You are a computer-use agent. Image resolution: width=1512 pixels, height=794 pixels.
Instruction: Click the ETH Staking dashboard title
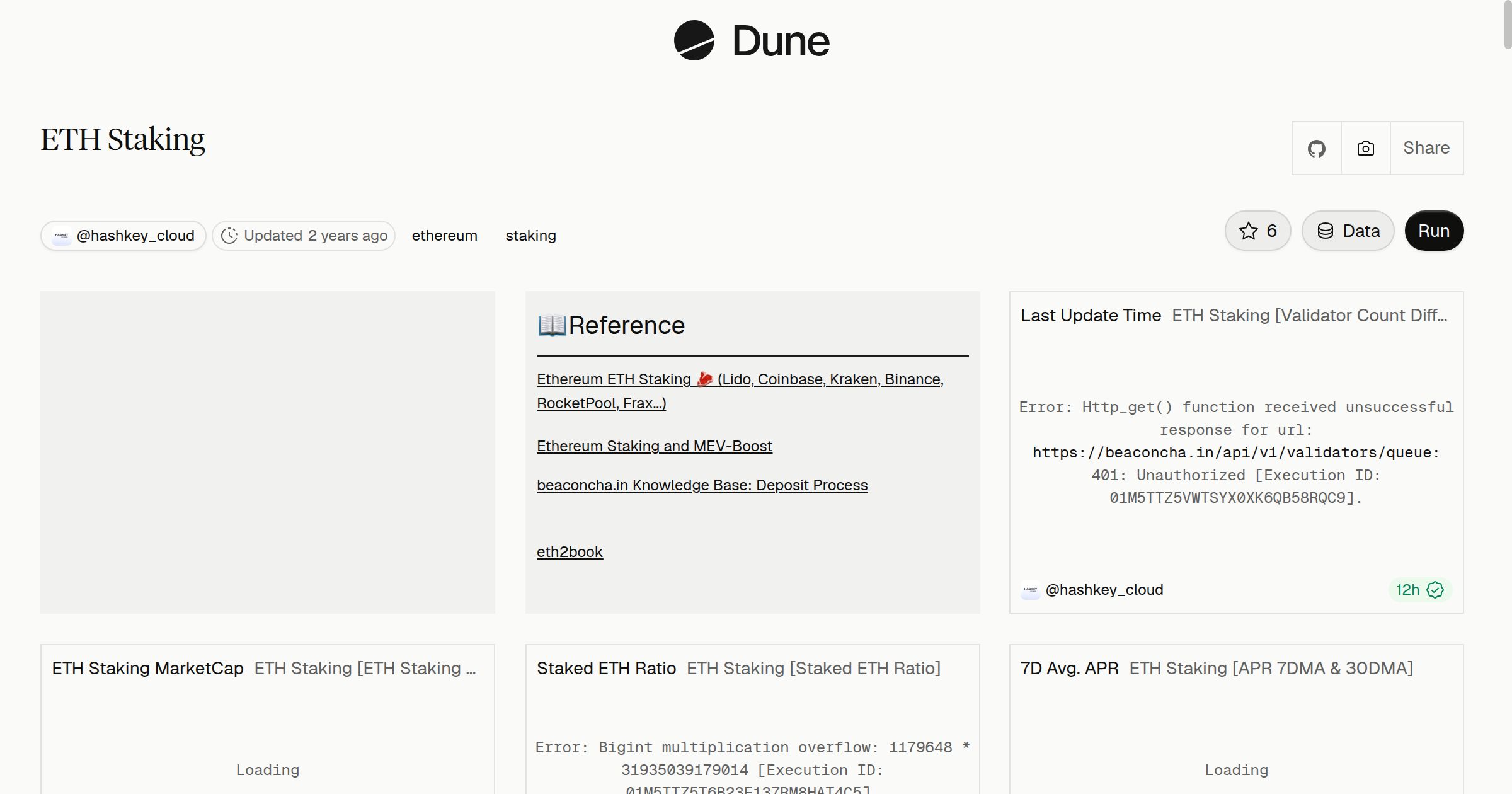coord(123,139)
